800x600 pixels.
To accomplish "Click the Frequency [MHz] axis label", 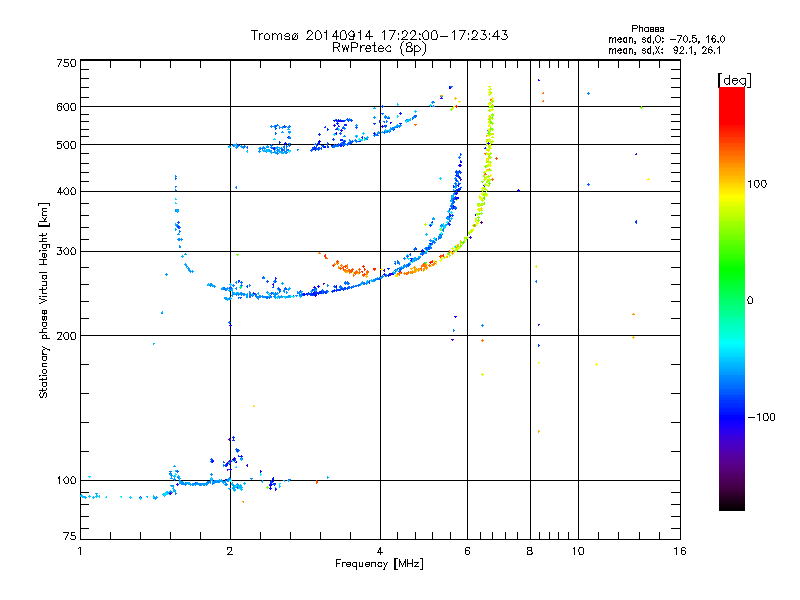I will coord(379,564).
